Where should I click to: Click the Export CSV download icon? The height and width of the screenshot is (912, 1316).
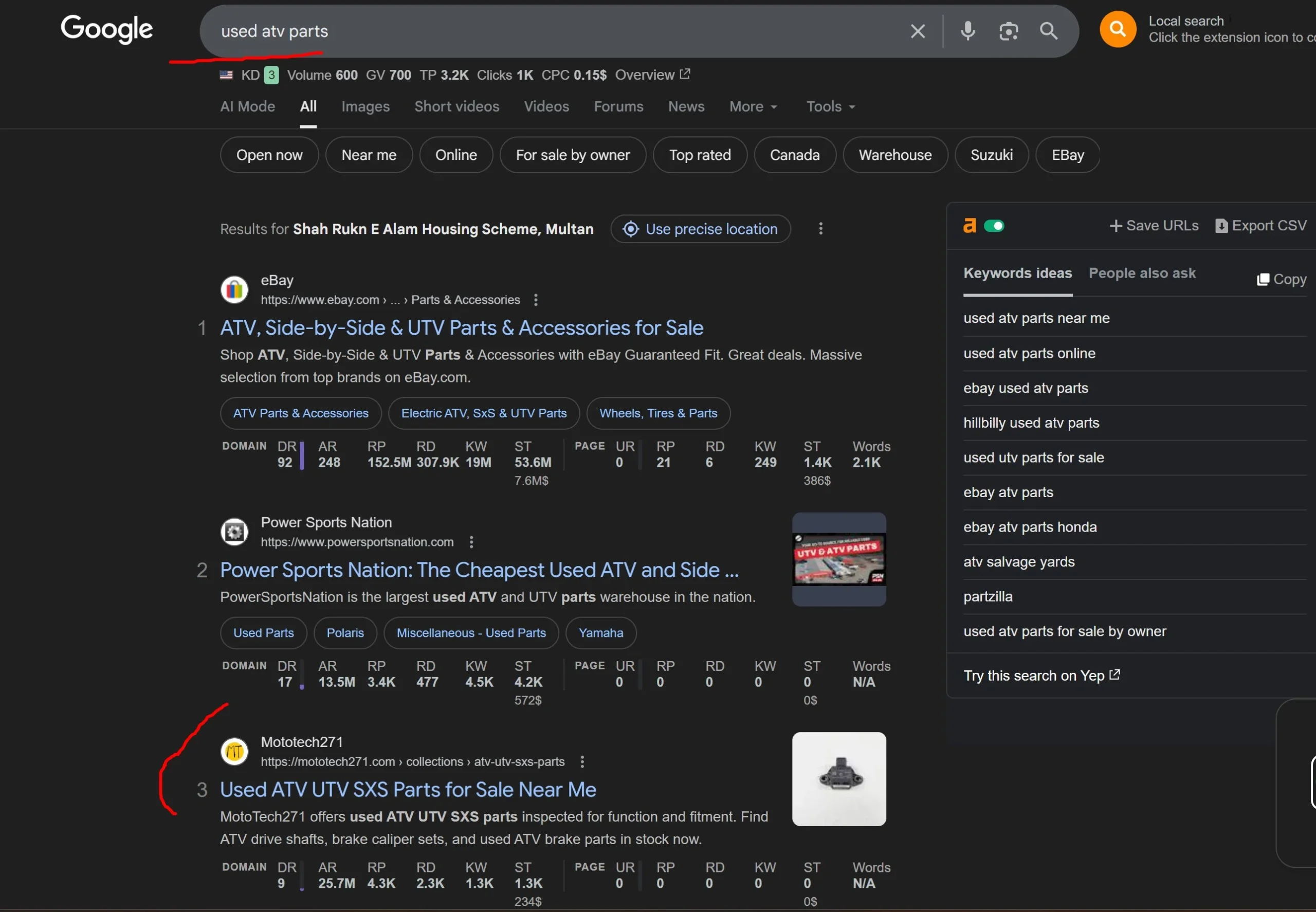(1221, 226)
